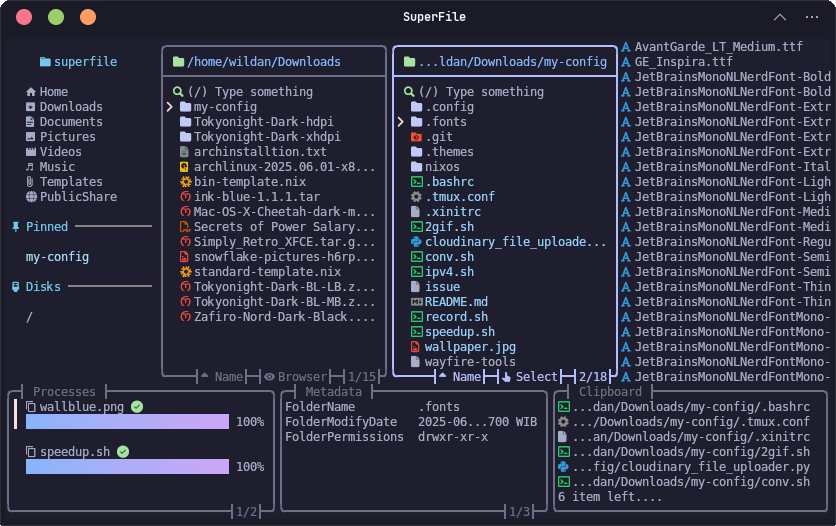Select the ...ldan/Downloads/my-config panel header
This screenshot has height=526, width=836.
click(x=505, y=62)
